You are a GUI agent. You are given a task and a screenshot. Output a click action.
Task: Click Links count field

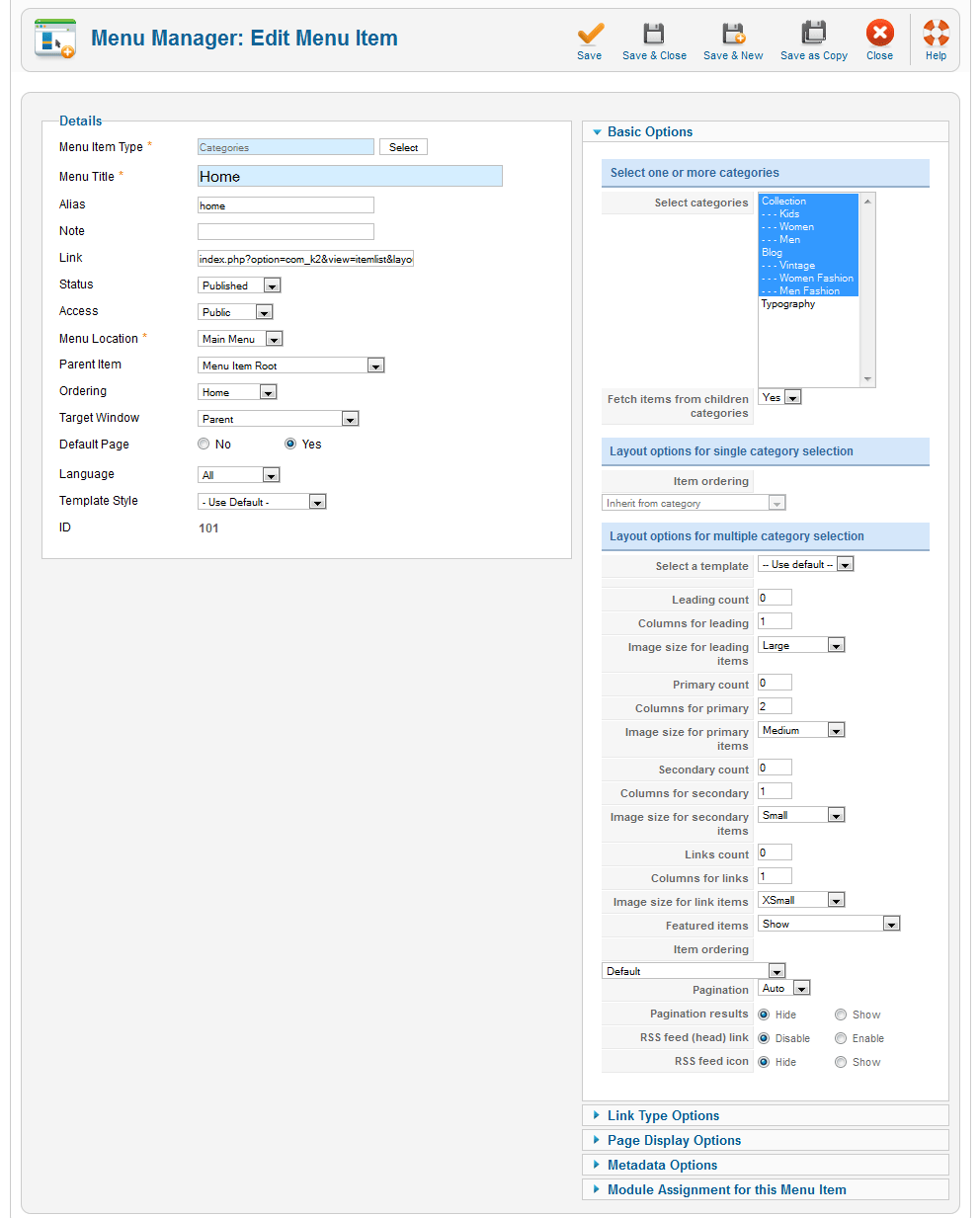(x=775, y=853)
